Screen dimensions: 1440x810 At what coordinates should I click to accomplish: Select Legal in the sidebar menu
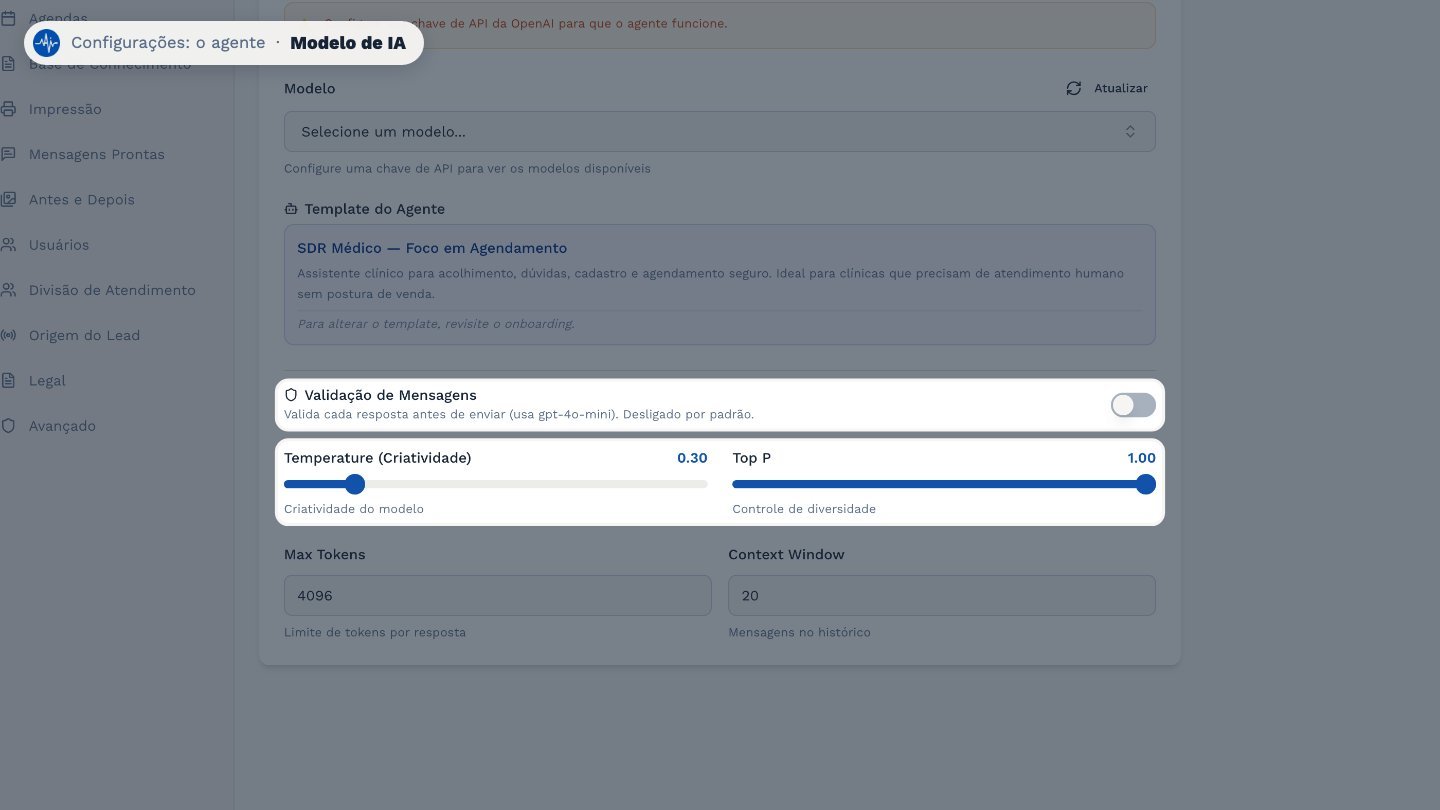pyautogui.click(x=47, y=381)
